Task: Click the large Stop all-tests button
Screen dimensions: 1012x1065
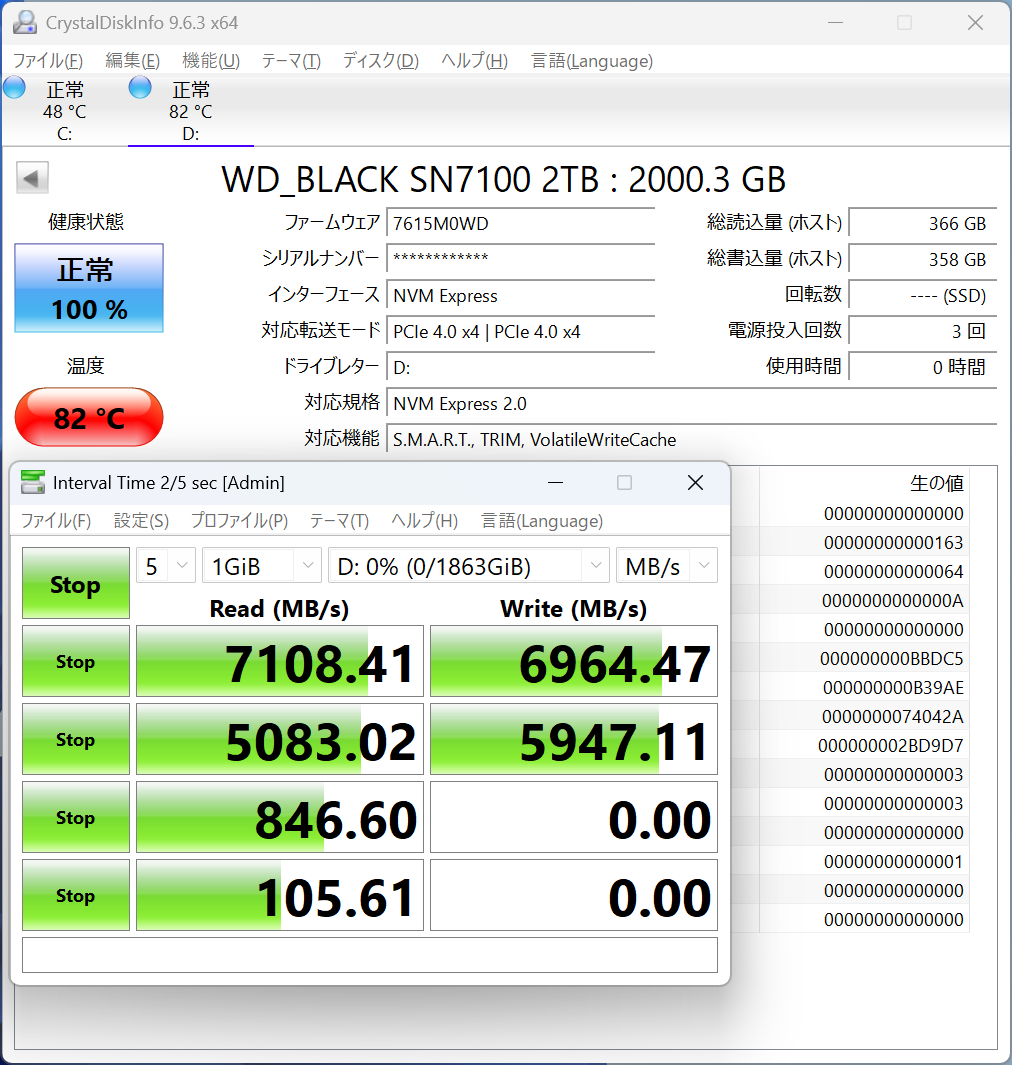Action: (75, 583)
